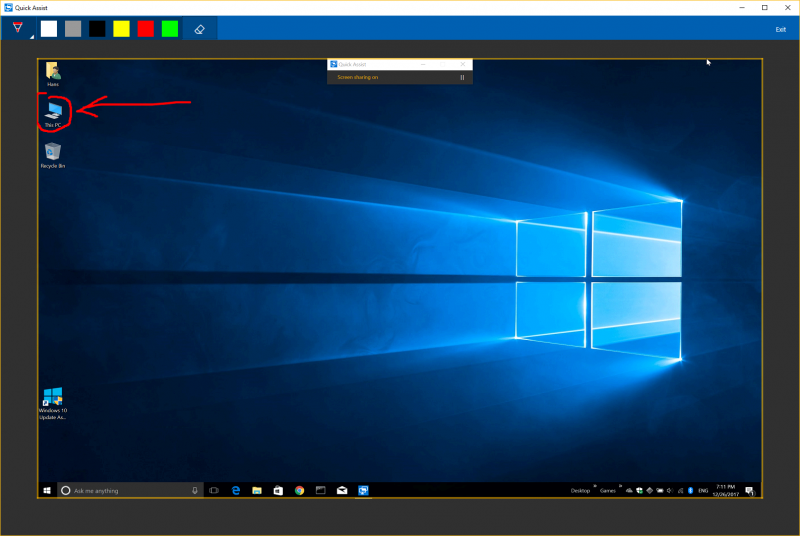Screen dimensions: 800x536
Task: Select the white pen color
Action: pyautogui.click(x=49, y=29)
